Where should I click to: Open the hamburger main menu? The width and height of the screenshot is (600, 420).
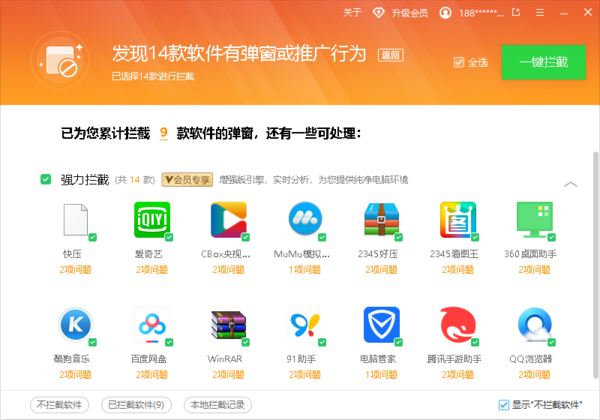pos(540,13)
